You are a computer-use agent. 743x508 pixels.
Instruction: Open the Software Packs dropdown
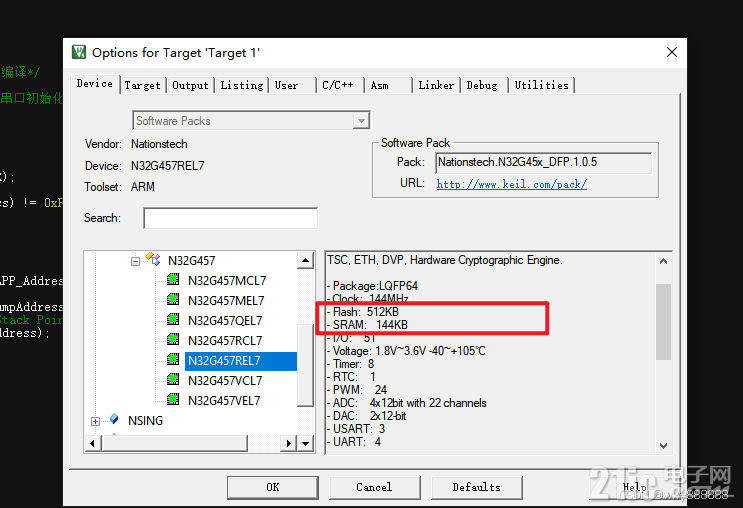[361, 121]
